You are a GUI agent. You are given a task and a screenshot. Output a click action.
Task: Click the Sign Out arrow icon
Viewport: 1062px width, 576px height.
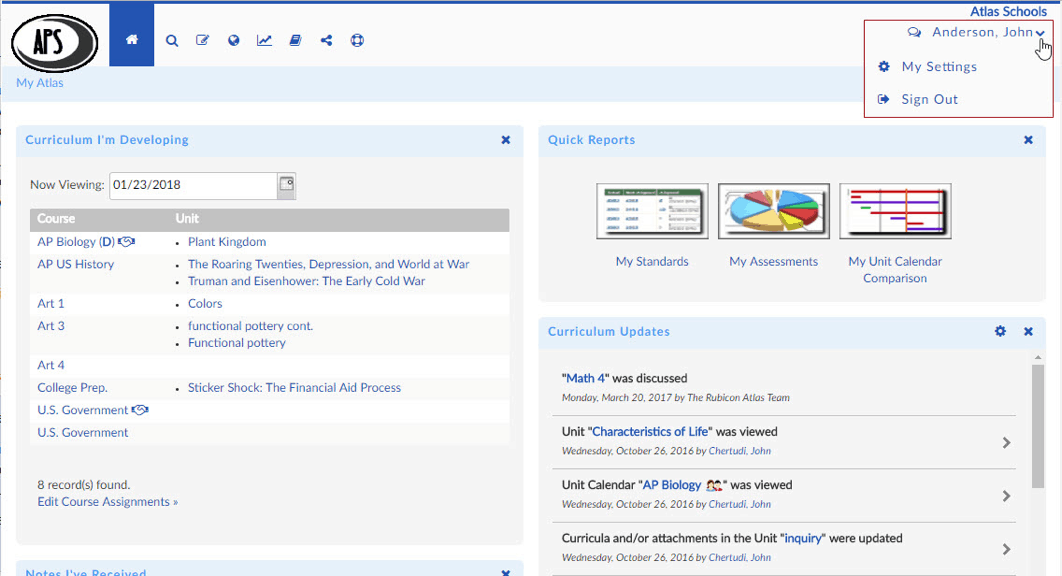pos(883,99)
